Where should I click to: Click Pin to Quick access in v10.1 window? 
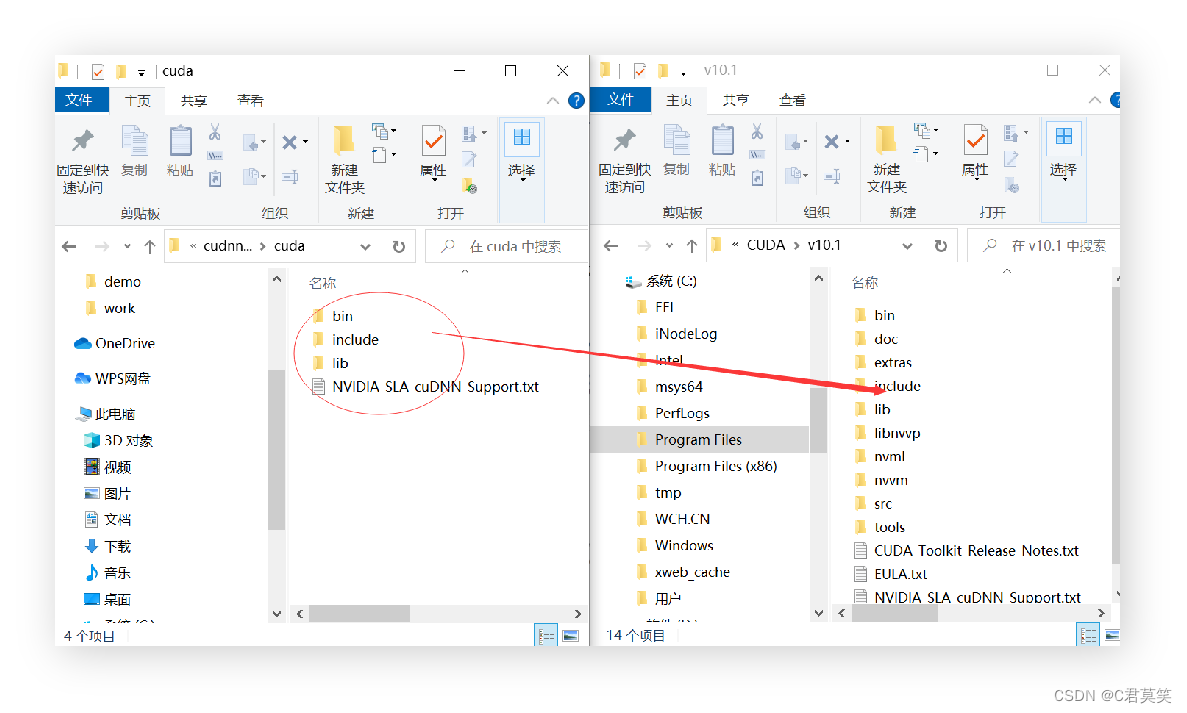[x=625, y=160]
